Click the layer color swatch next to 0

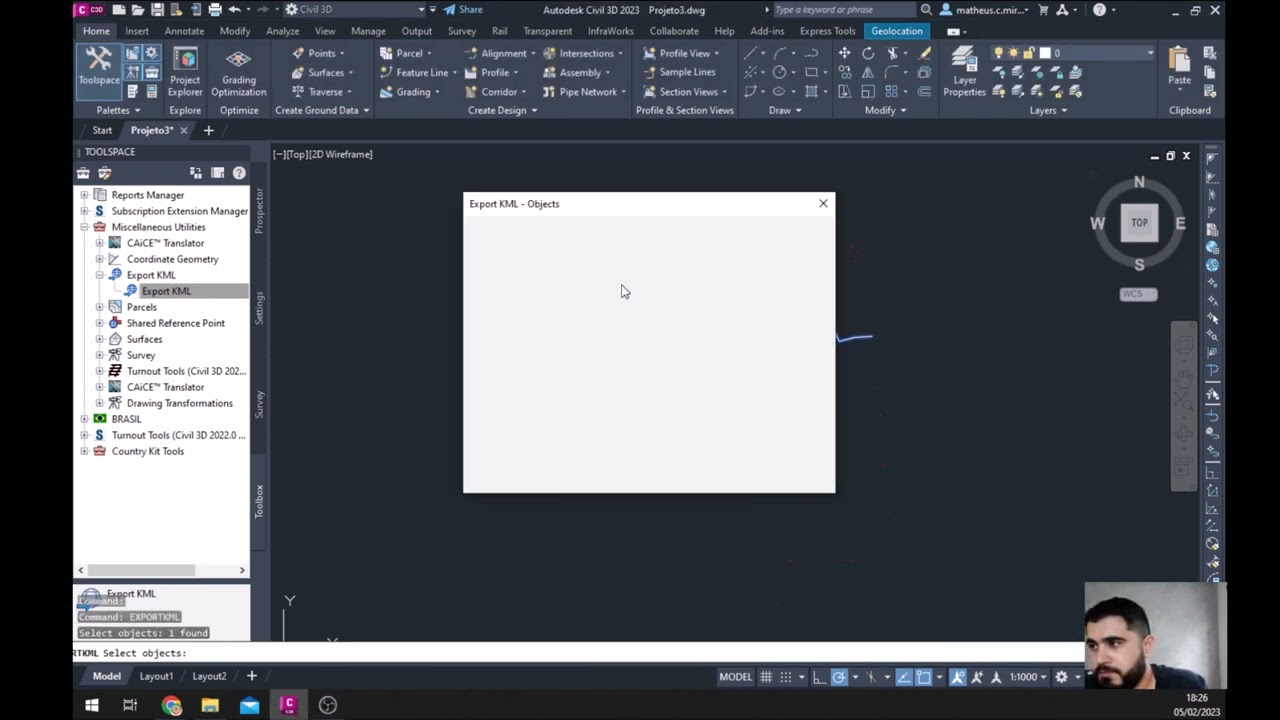point(1045,53)
